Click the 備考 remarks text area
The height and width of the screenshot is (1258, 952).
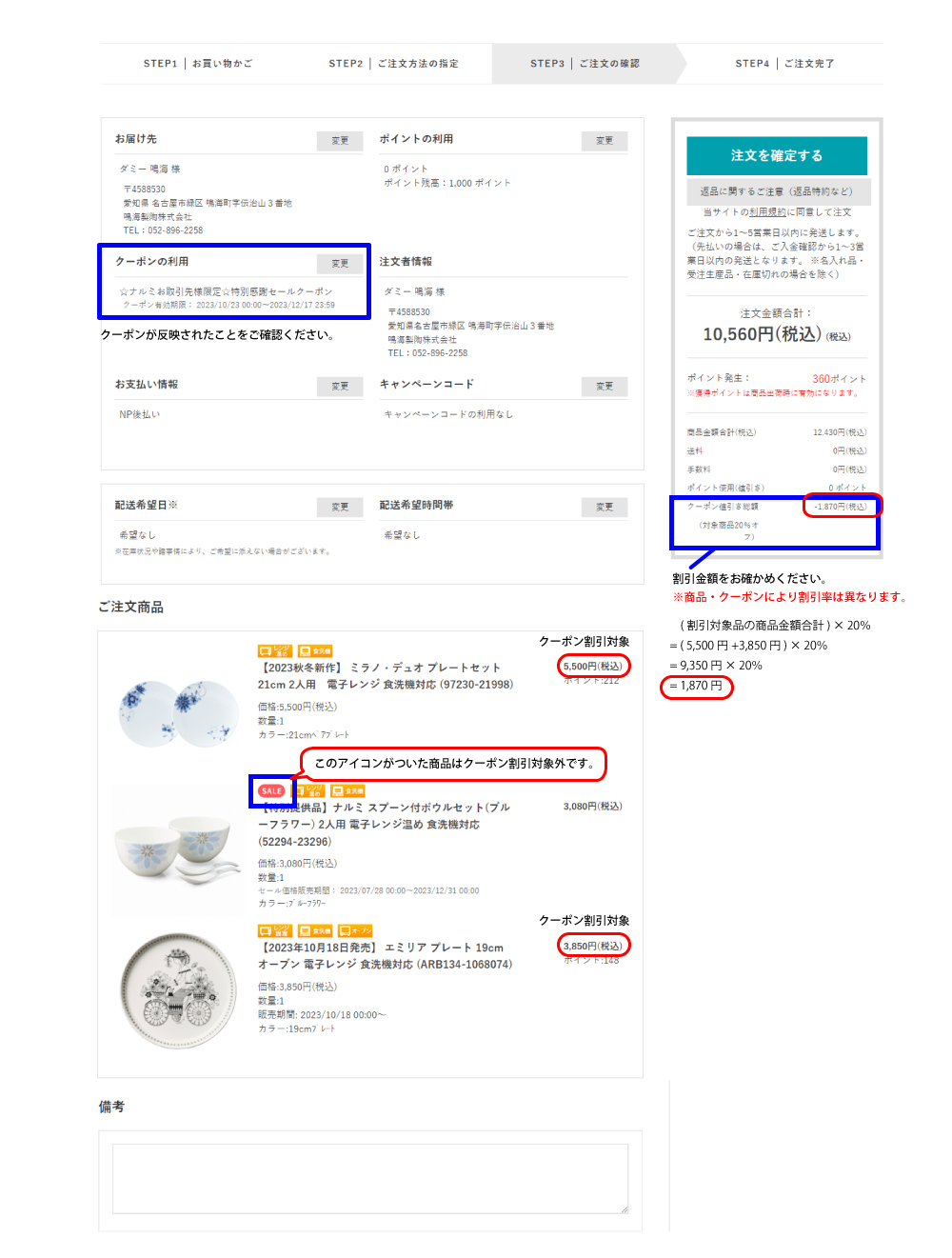click(370, 1179)
